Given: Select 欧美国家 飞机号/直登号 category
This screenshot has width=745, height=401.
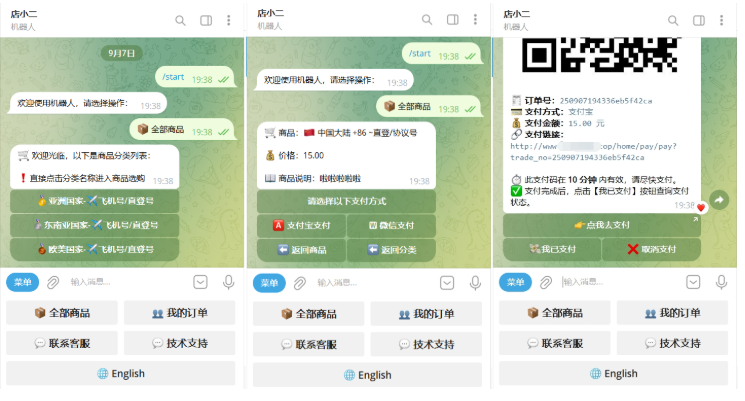Looking at the screenshot, I should (x=95, y=249).
